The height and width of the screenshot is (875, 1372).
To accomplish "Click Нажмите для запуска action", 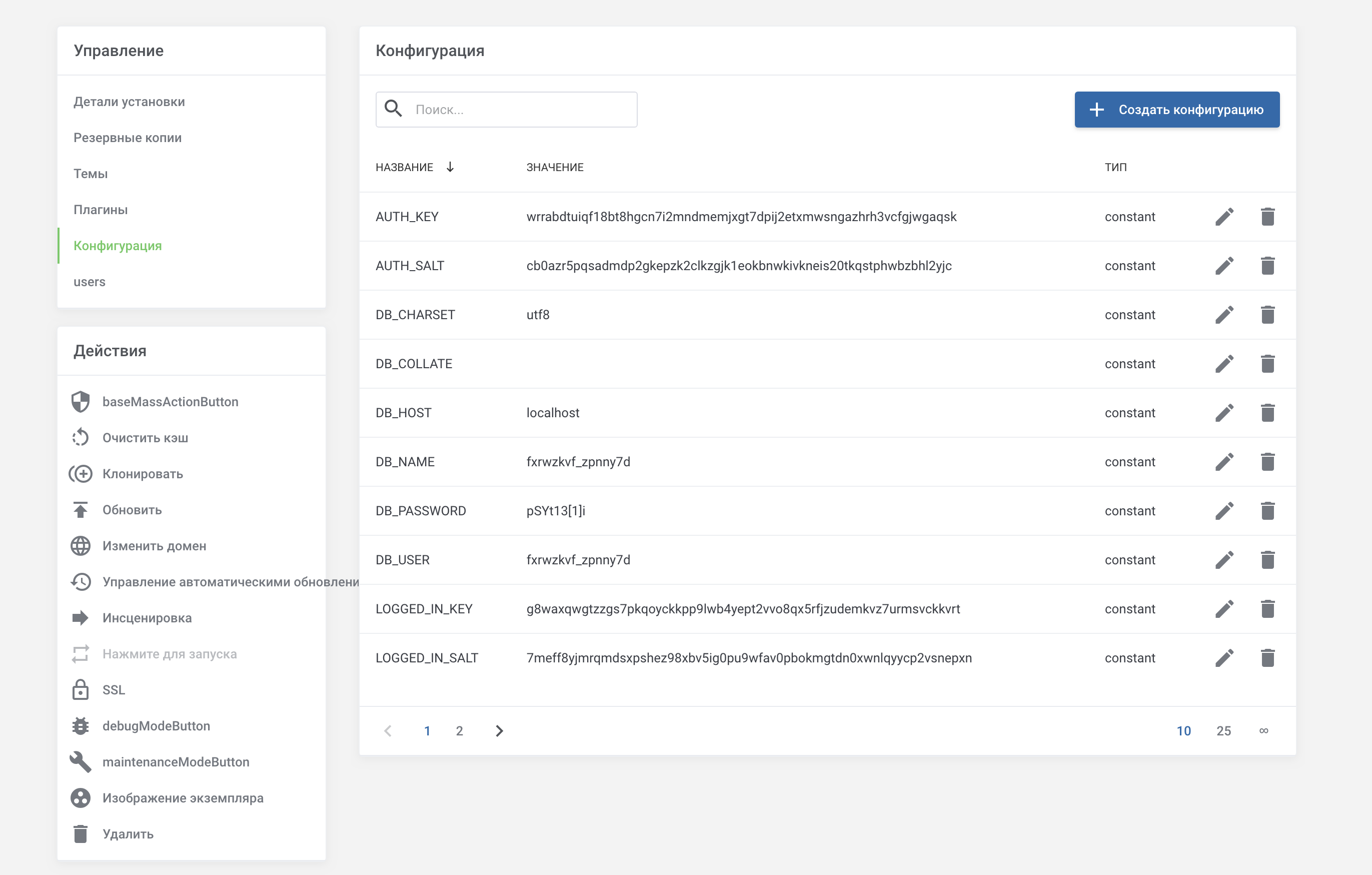I will click(170, 654).
